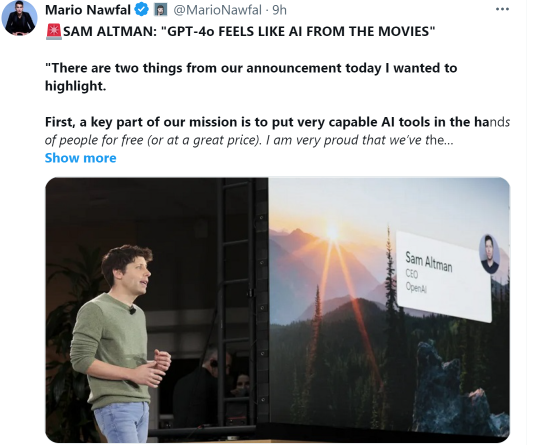Click the small affiliate badge beside the checkmark
550x445 pixels.
(x=161, y=10)
